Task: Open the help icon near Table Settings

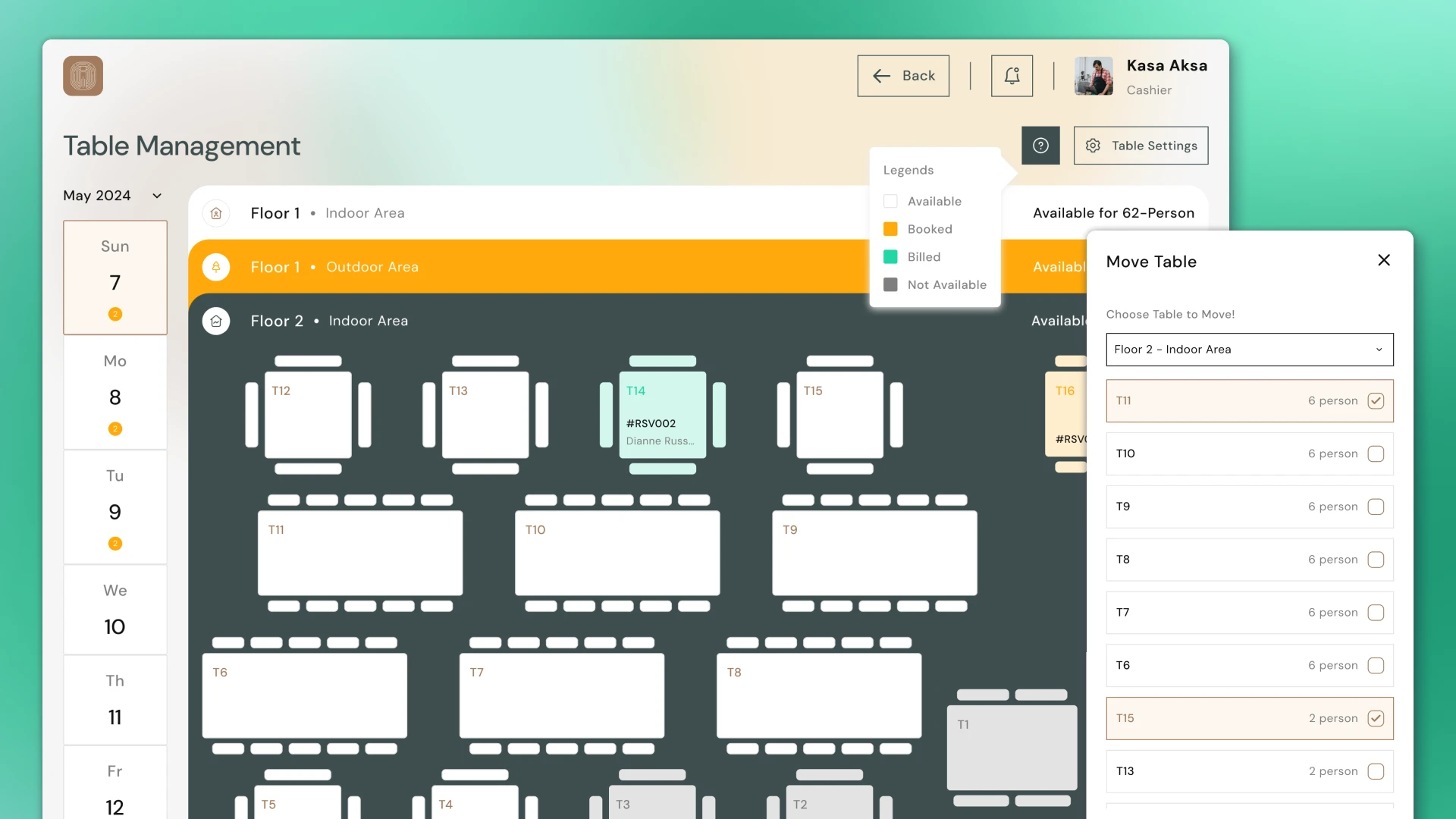Action: pyautogui.click(x=1040, y=145)
